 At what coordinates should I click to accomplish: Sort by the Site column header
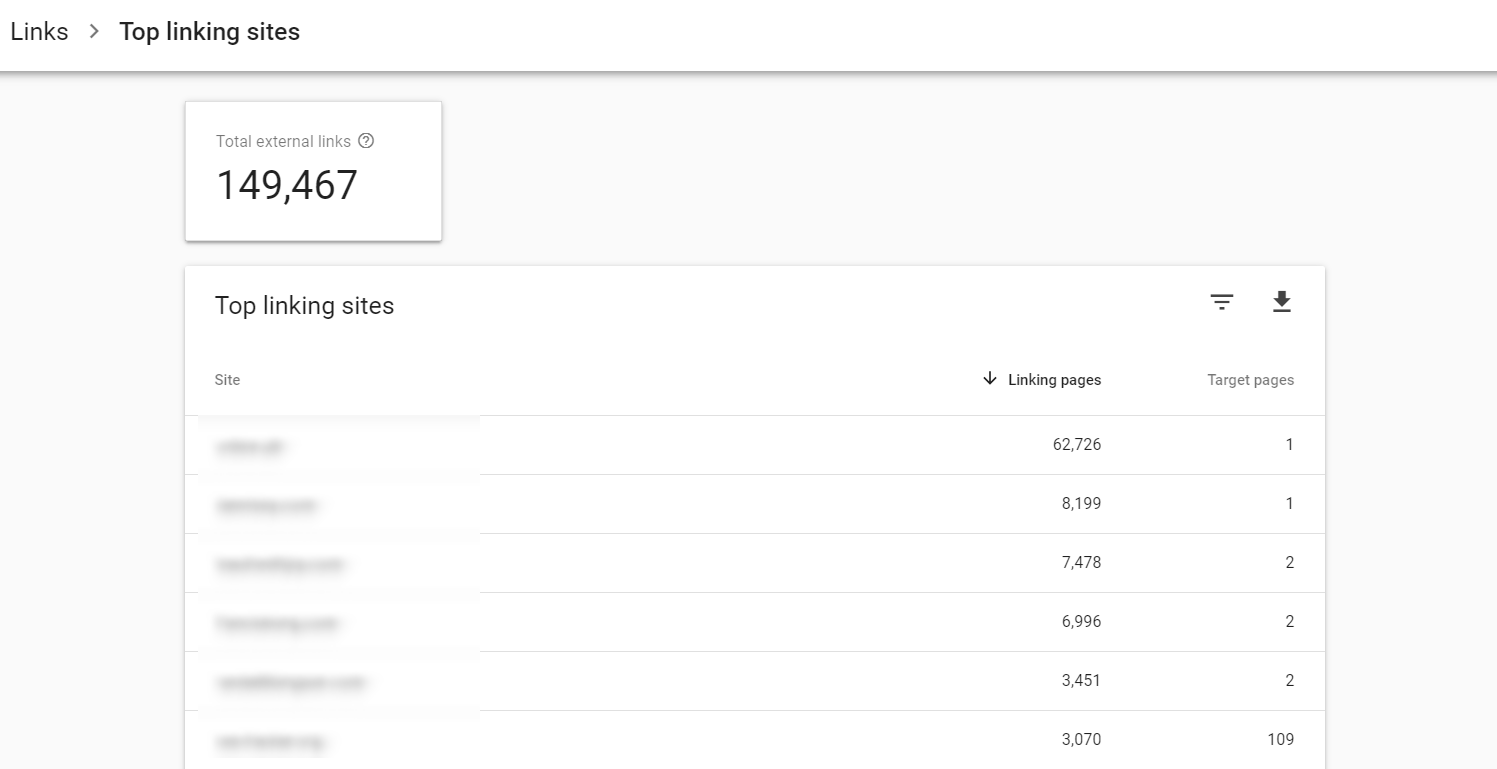coord(227,380)
